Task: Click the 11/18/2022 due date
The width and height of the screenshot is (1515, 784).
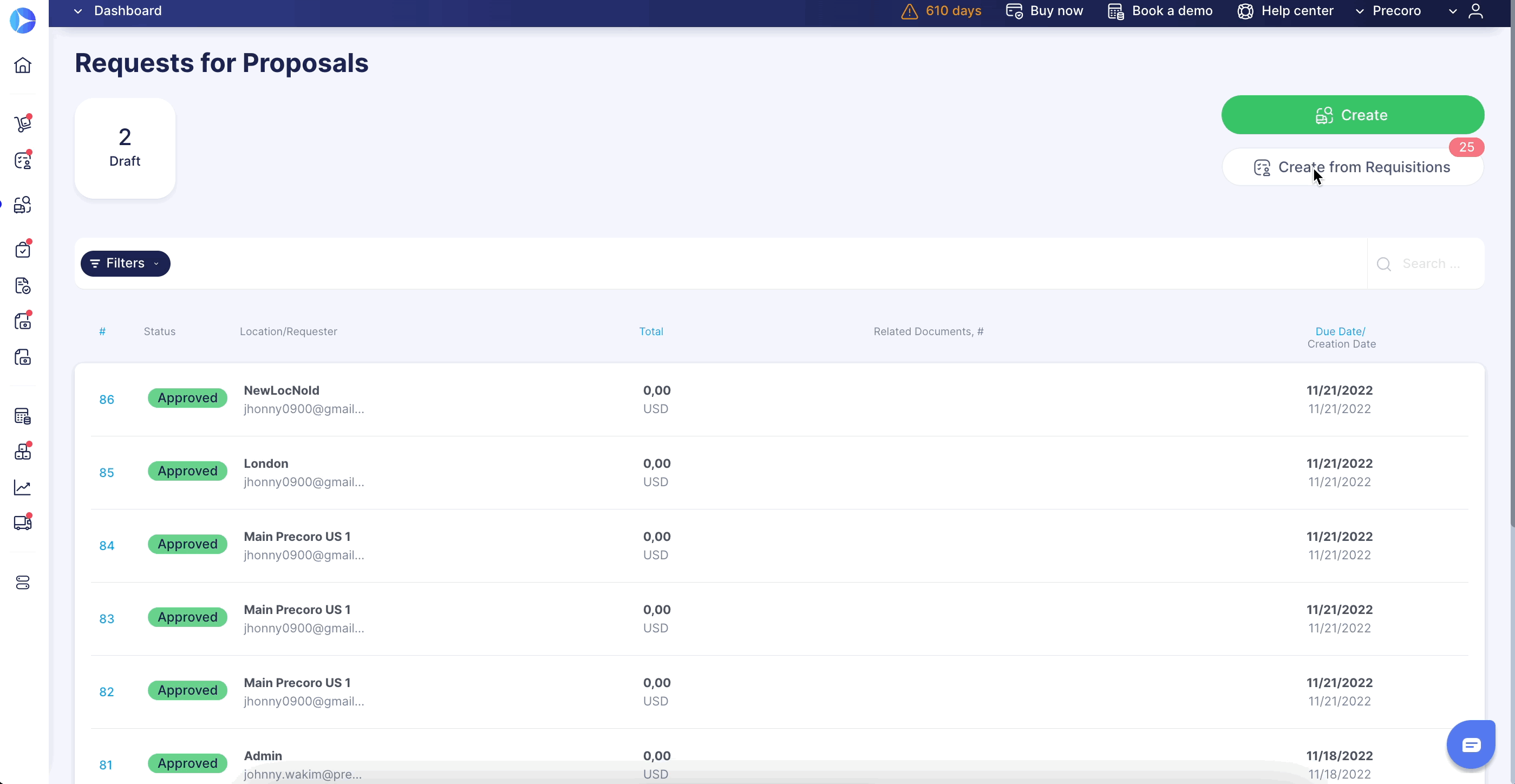Action: pos(1339,756)
